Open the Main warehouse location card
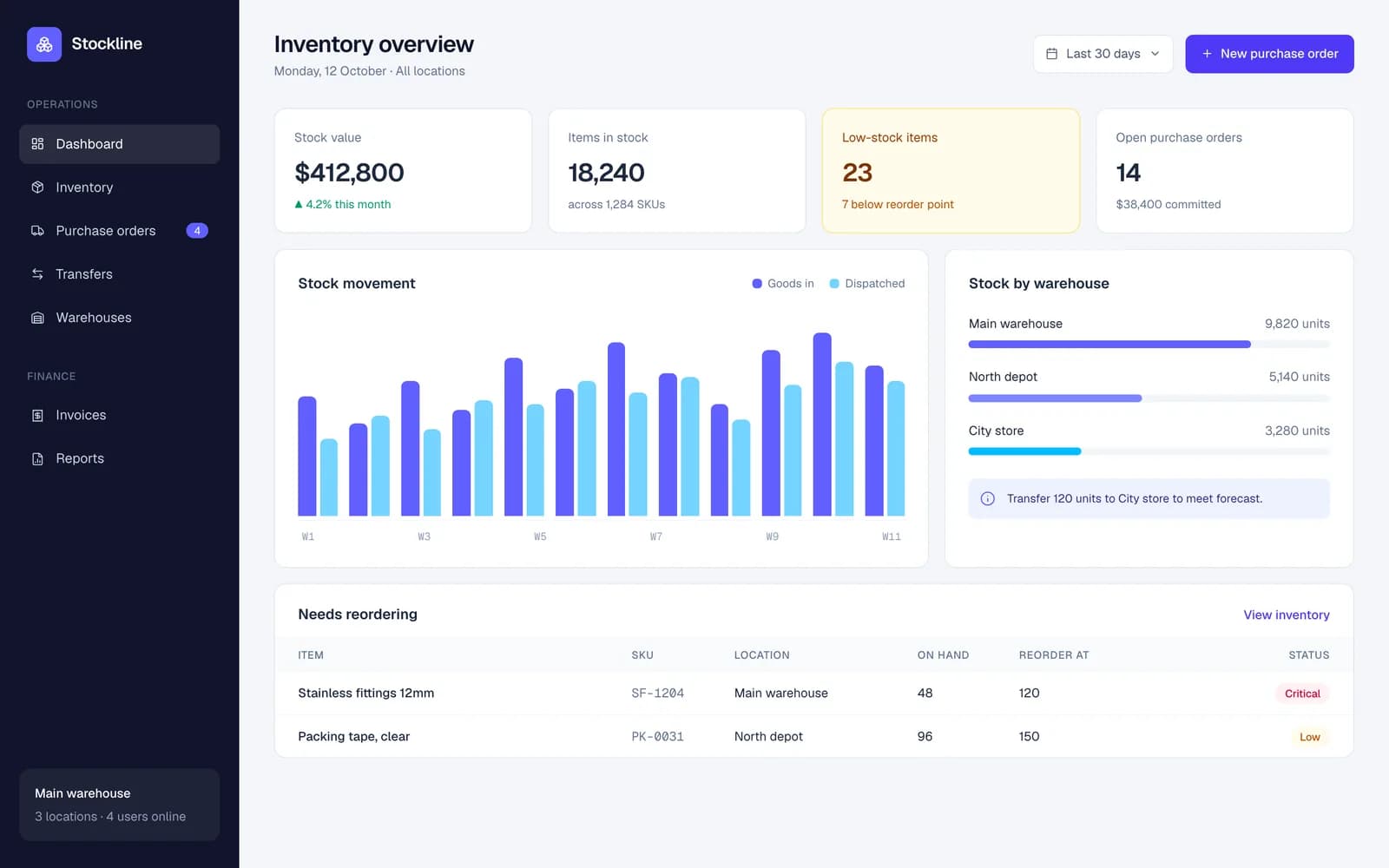 119,805
